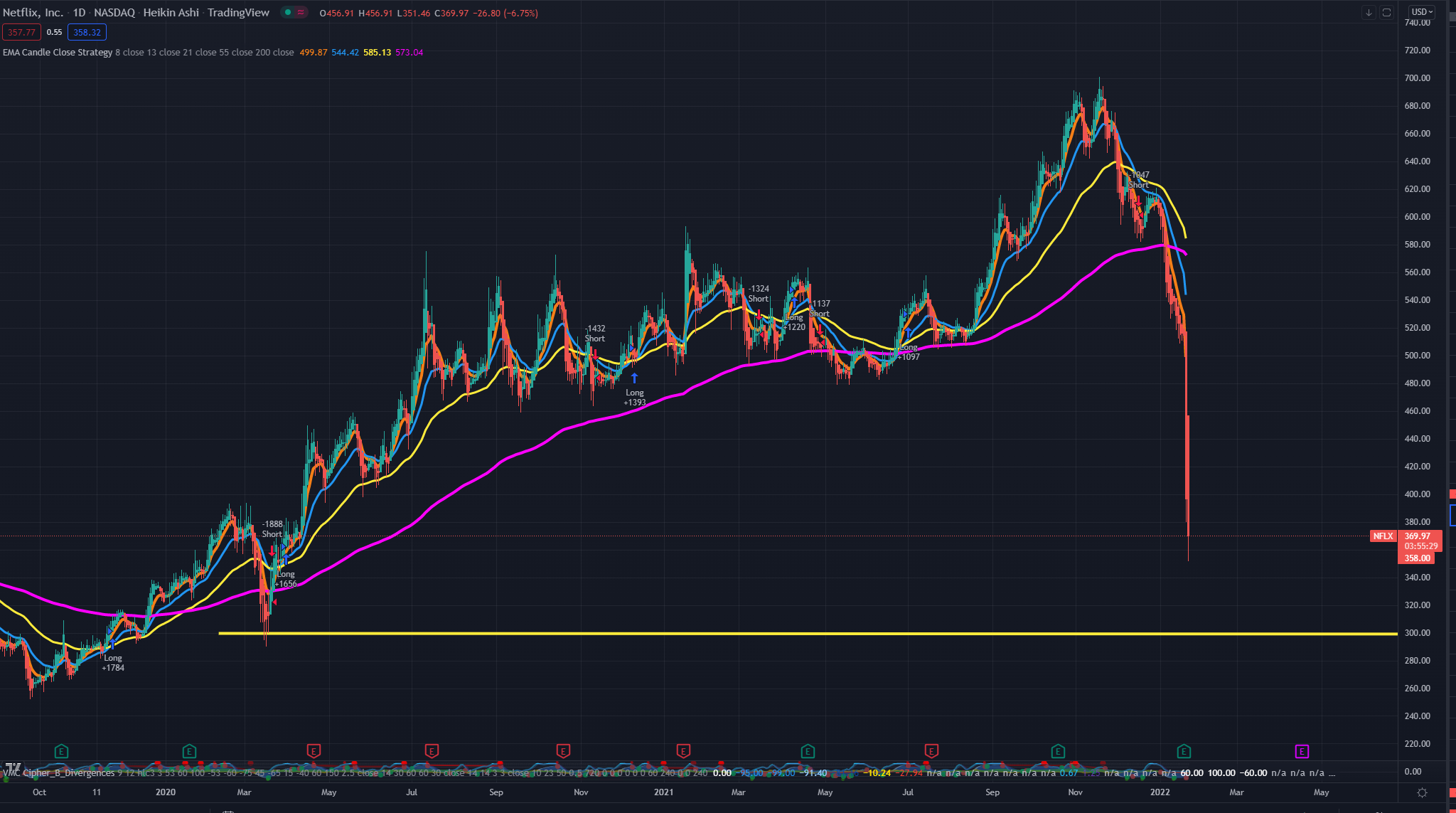Click the -26.80 (-6.75%) change value

(505, 14)
